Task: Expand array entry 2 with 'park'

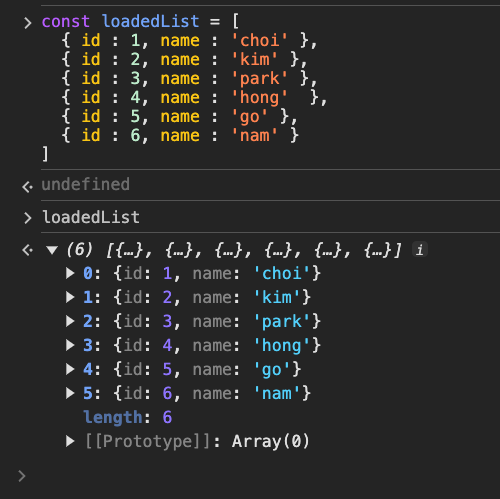Action: pos(70,321)
